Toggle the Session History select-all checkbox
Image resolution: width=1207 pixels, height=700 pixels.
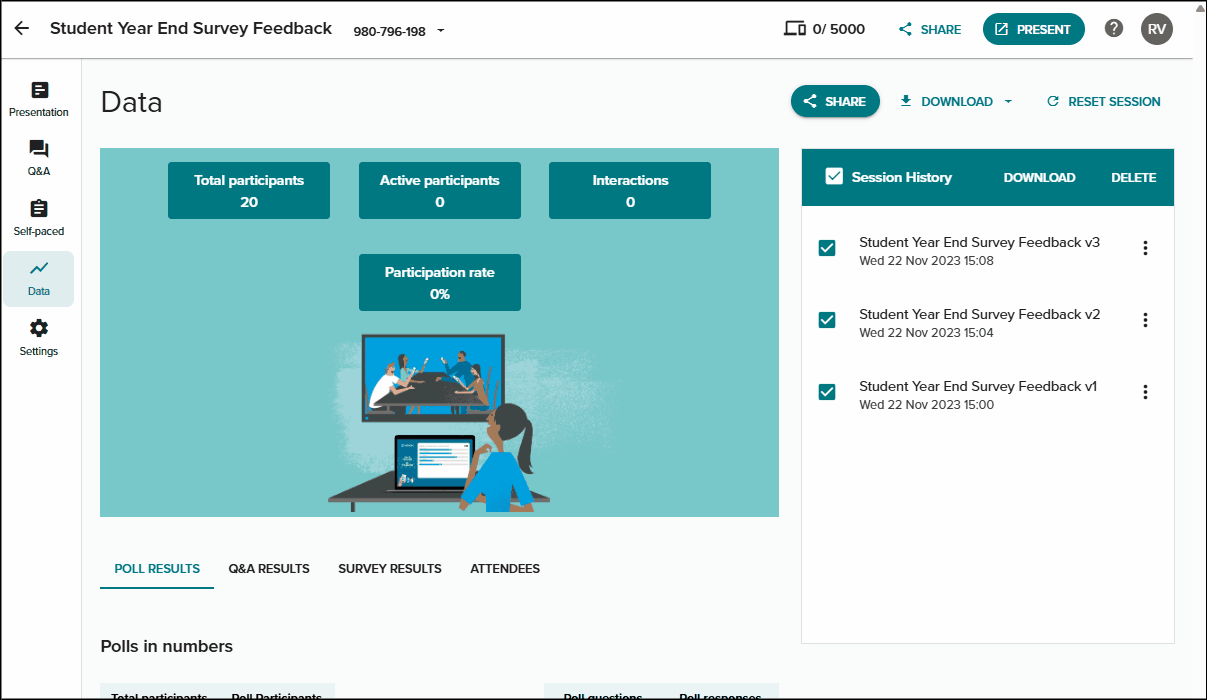(x=834, y=177)
